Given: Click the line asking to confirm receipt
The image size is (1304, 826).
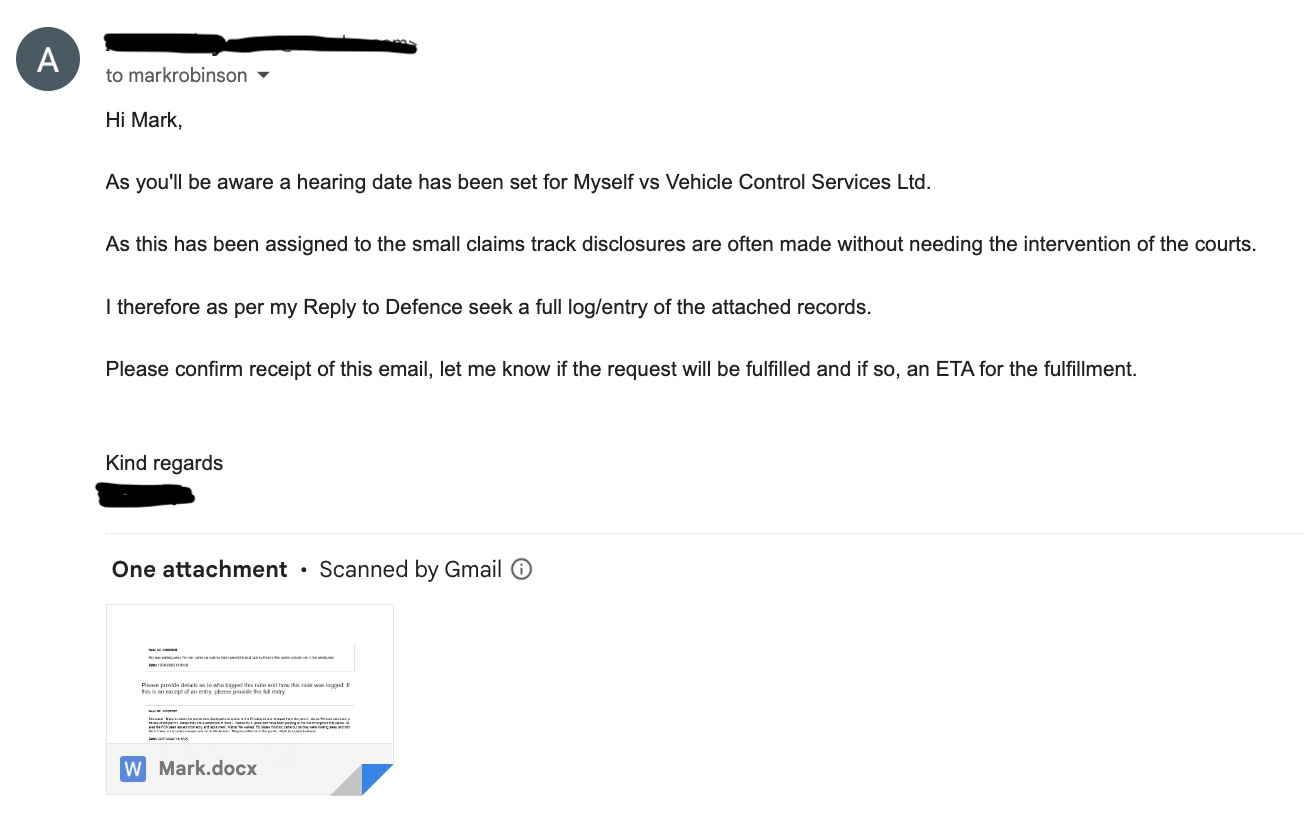Looking at the screenshot, I should tap(621, 369).
